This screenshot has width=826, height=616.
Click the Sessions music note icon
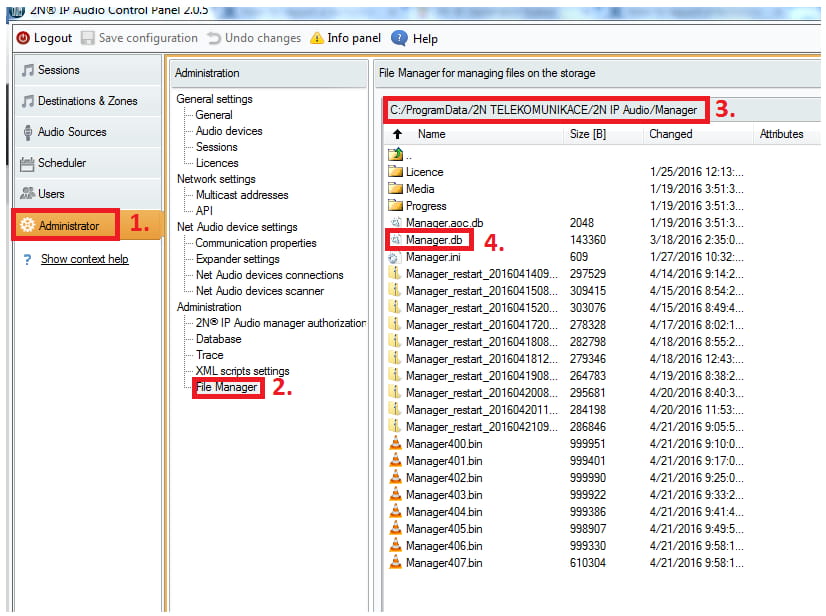tap(28, 70)
